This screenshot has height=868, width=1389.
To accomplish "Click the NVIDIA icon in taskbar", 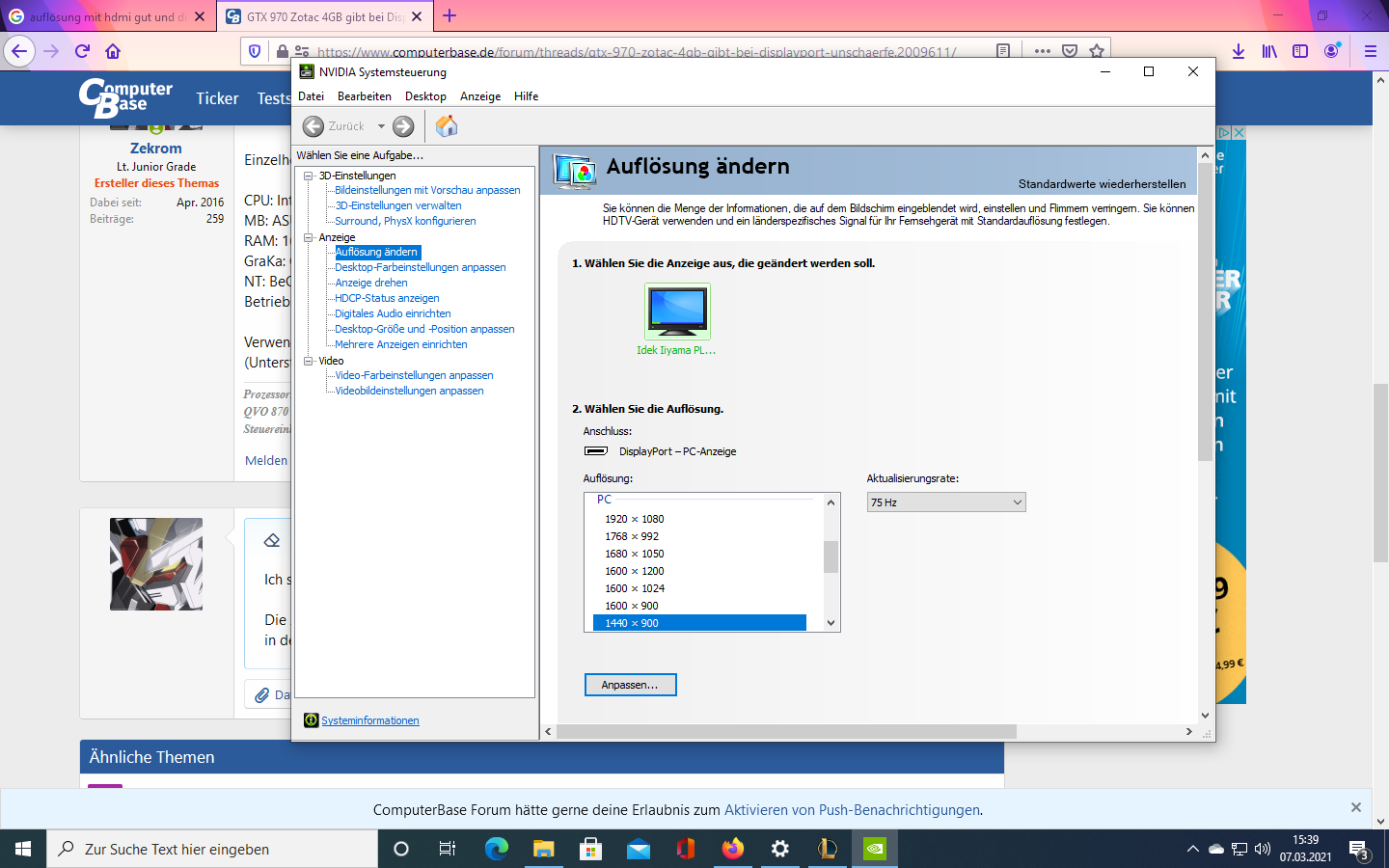I will [875, 849].
